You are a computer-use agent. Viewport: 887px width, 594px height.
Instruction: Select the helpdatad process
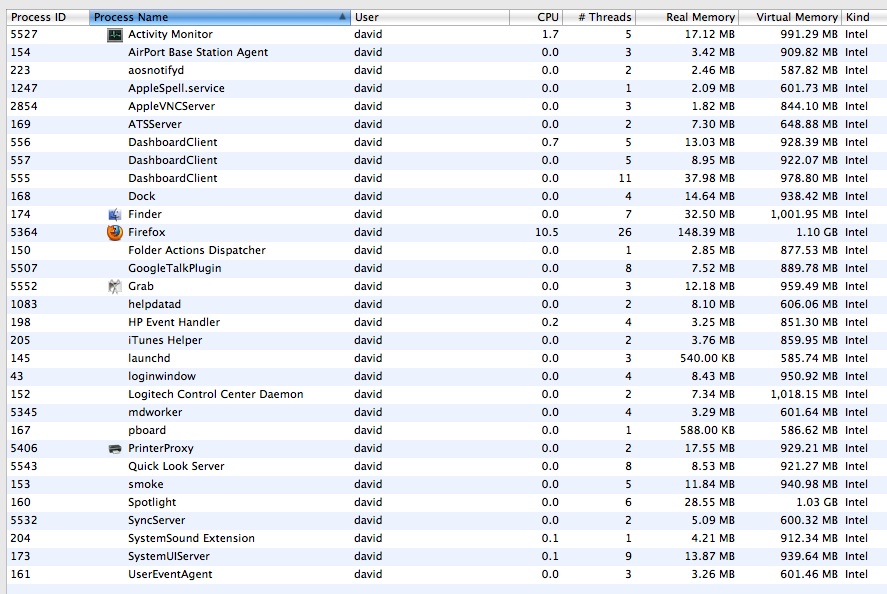pos(154,304)
